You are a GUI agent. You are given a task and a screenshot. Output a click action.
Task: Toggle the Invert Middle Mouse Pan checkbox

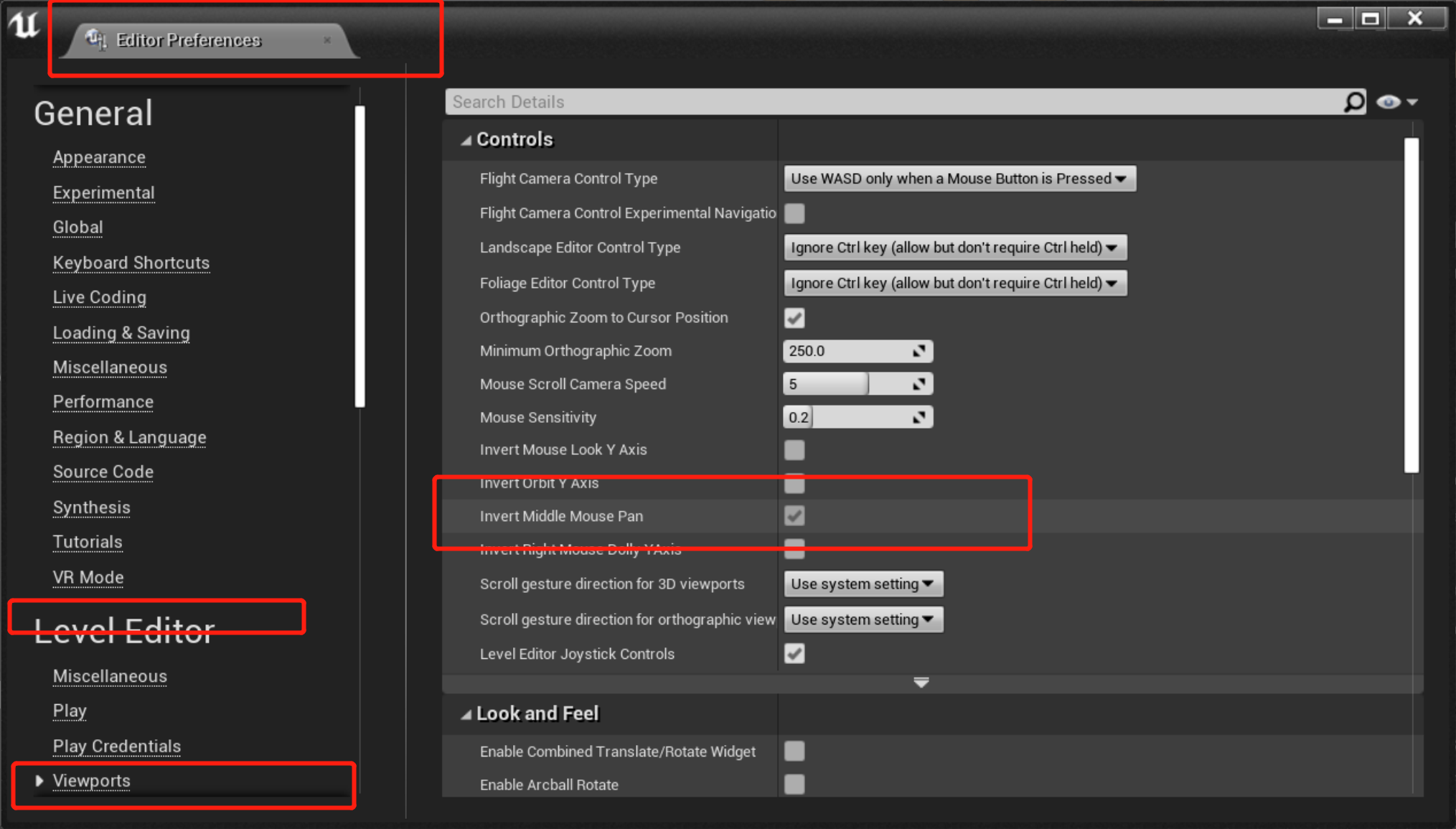tap(794, 516)
